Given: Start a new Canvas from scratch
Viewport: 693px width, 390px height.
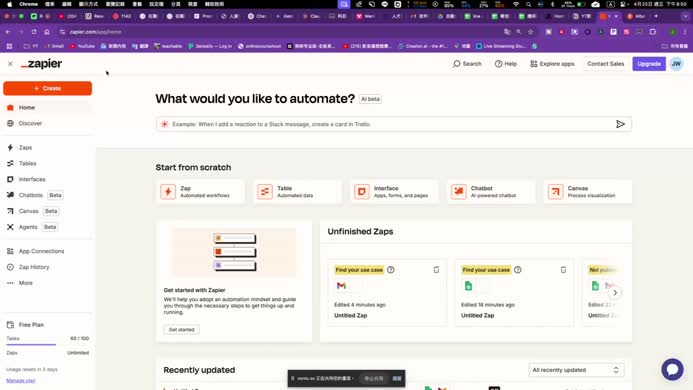Looking at the screenshot, I should tap(588, 191).
